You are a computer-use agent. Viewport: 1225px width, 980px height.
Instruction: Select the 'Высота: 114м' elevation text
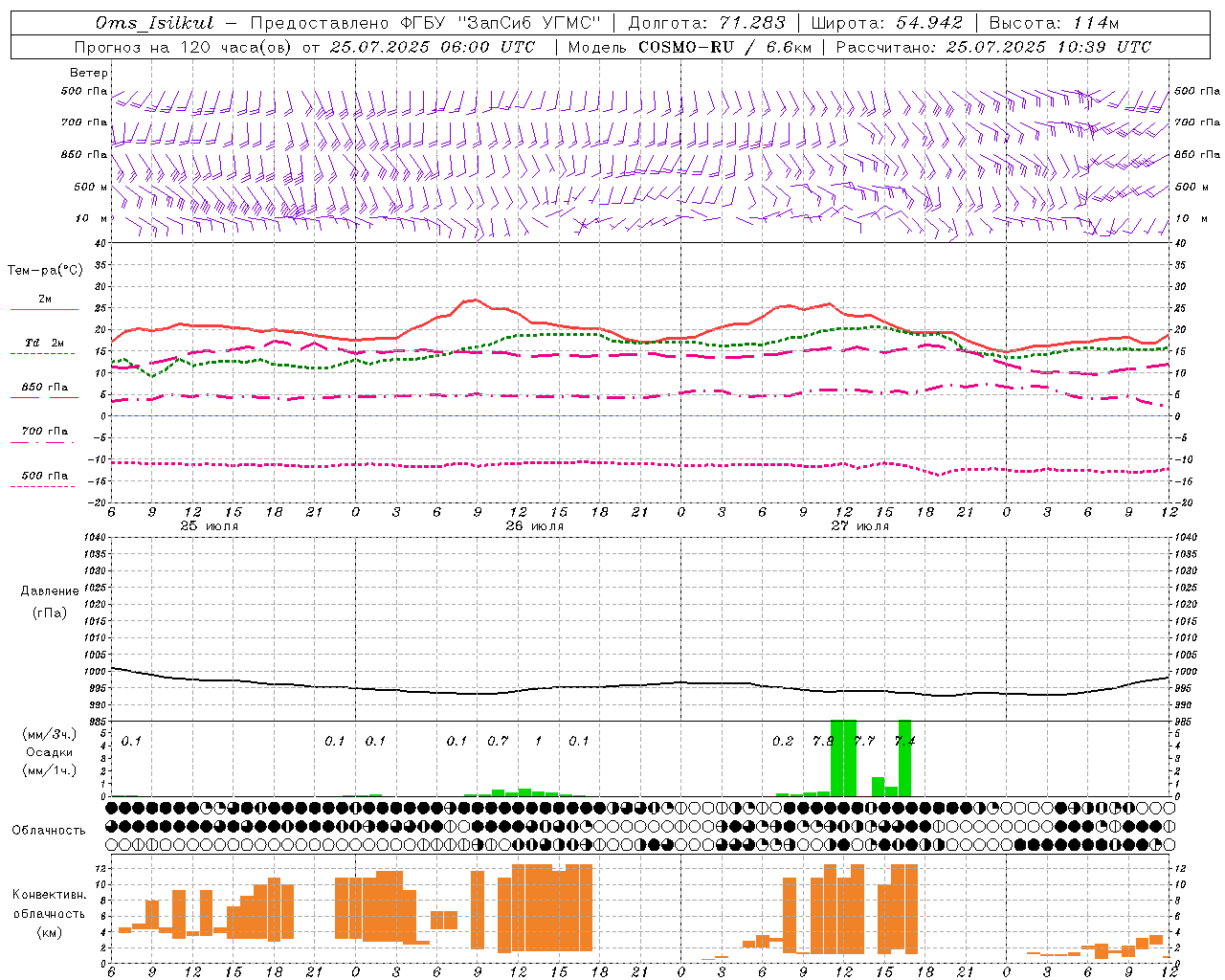point(1054,23)
